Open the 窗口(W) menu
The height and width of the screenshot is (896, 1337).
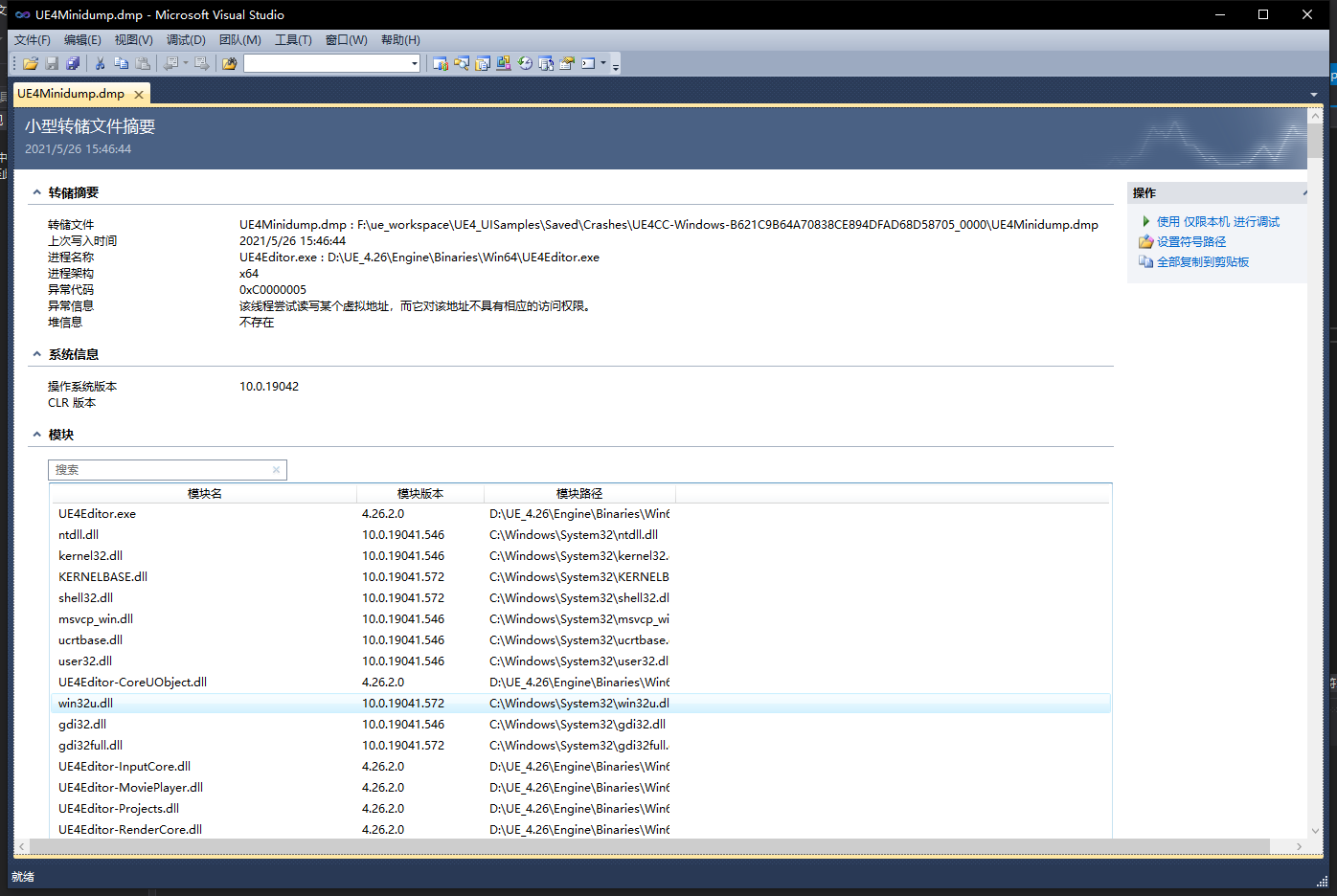[x=346, y=39]
